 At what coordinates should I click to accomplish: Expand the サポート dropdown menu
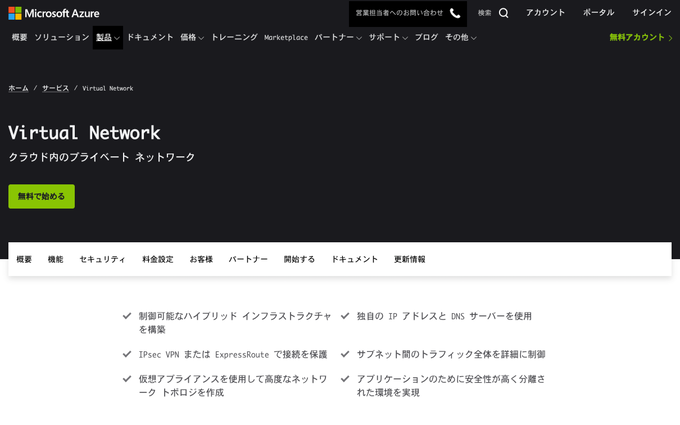coord(388,38)
